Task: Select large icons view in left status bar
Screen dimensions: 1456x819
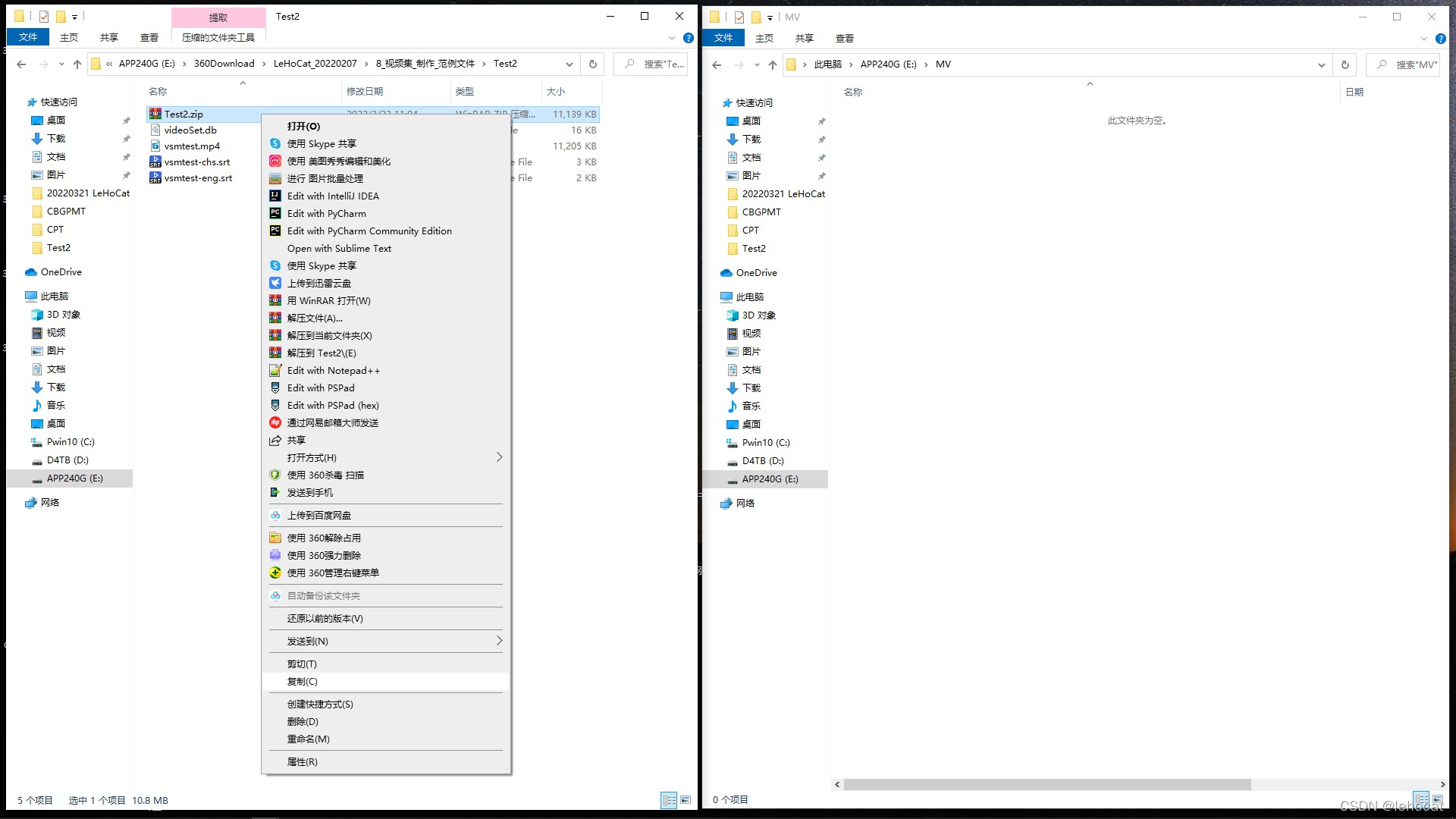Action: [x=686, y=800]
